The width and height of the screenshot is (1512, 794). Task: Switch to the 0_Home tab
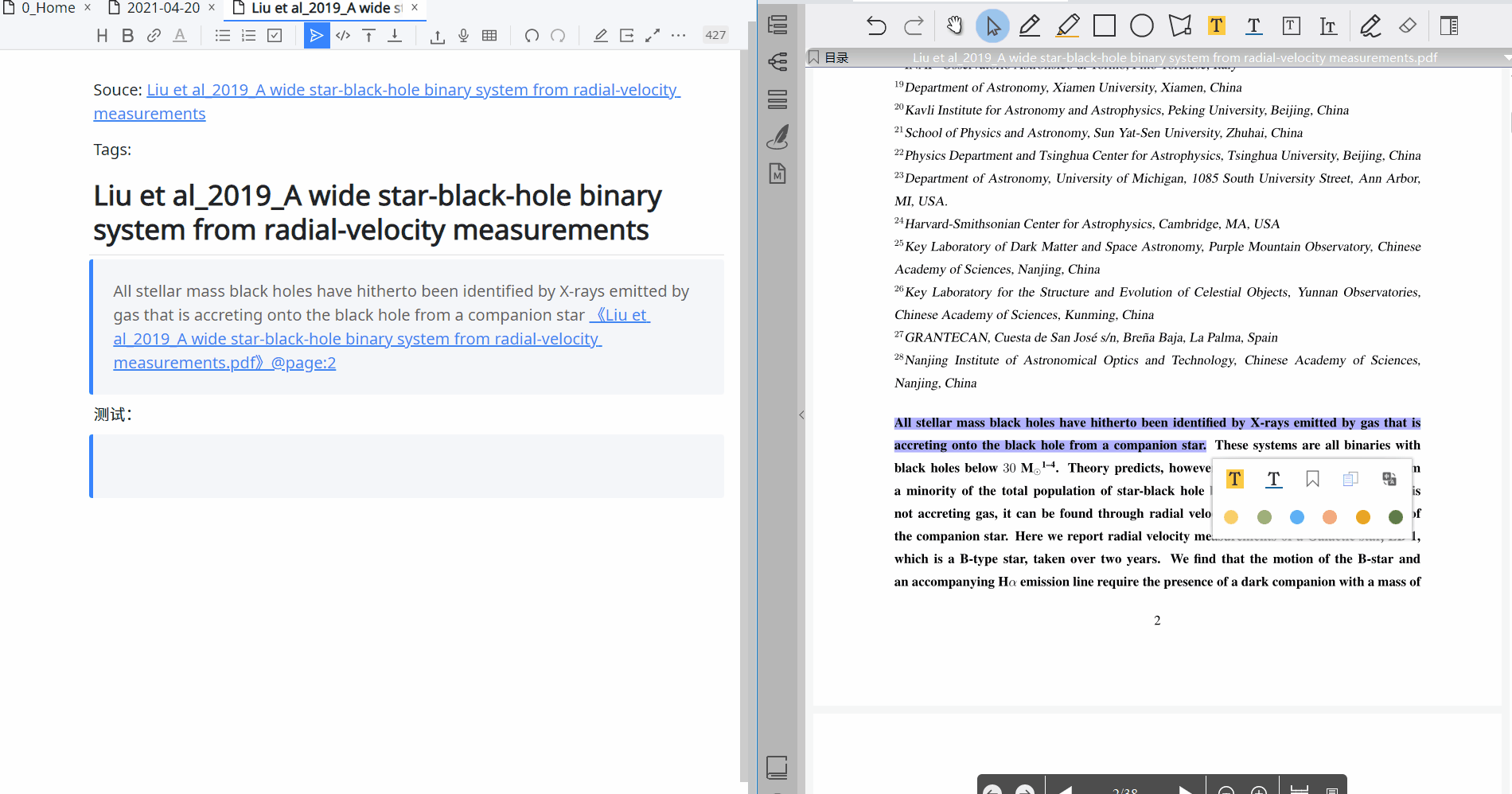(48, 8)
